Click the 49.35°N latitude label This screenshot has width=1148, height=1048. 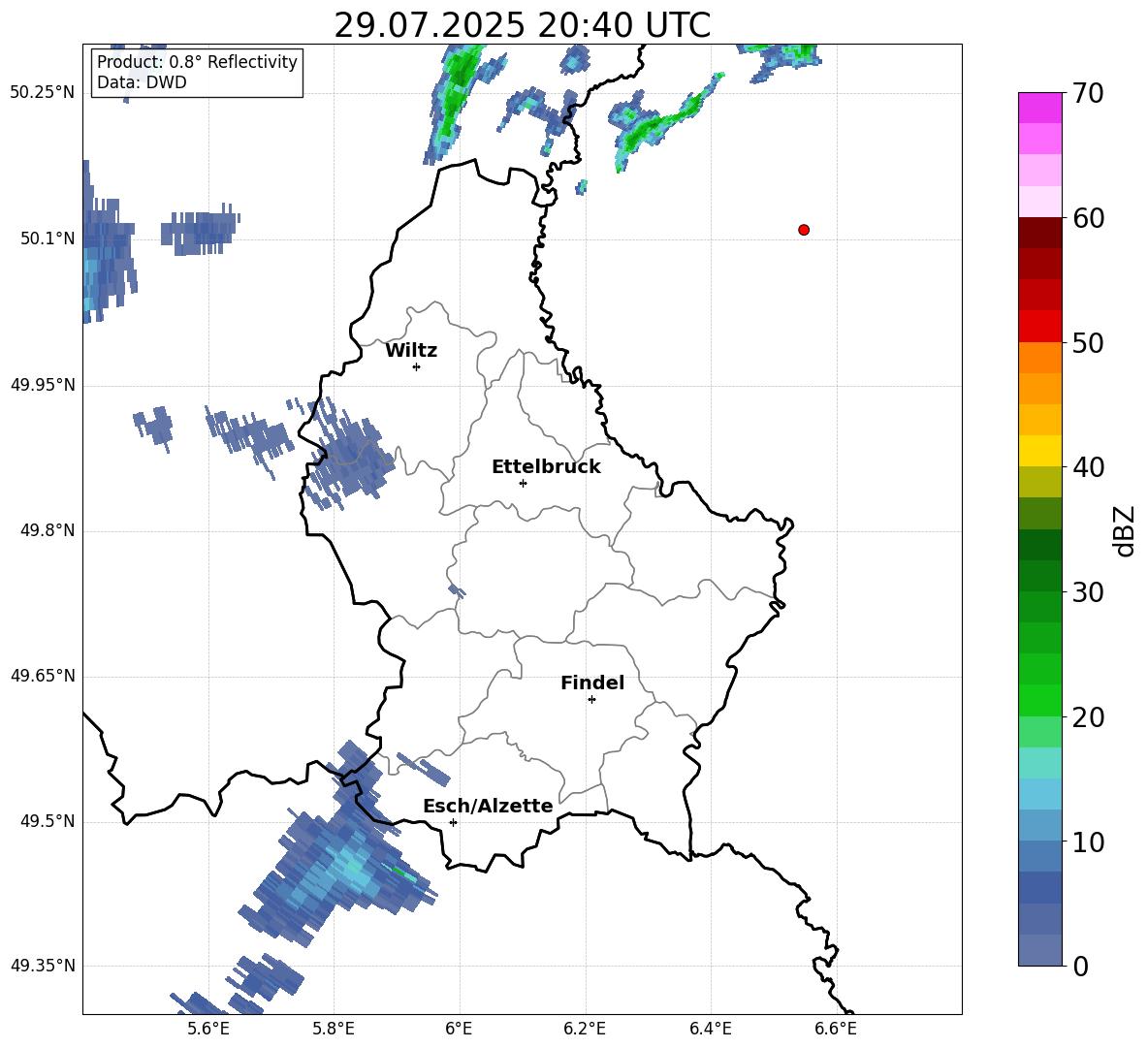pos(43,966)
